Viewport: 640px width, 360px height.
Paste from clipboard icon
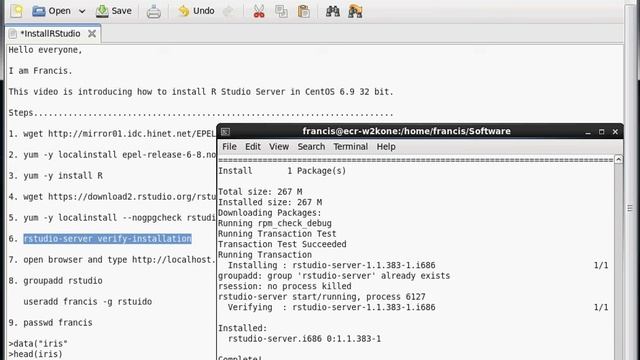pyautogui.click(x=304, y=11)
